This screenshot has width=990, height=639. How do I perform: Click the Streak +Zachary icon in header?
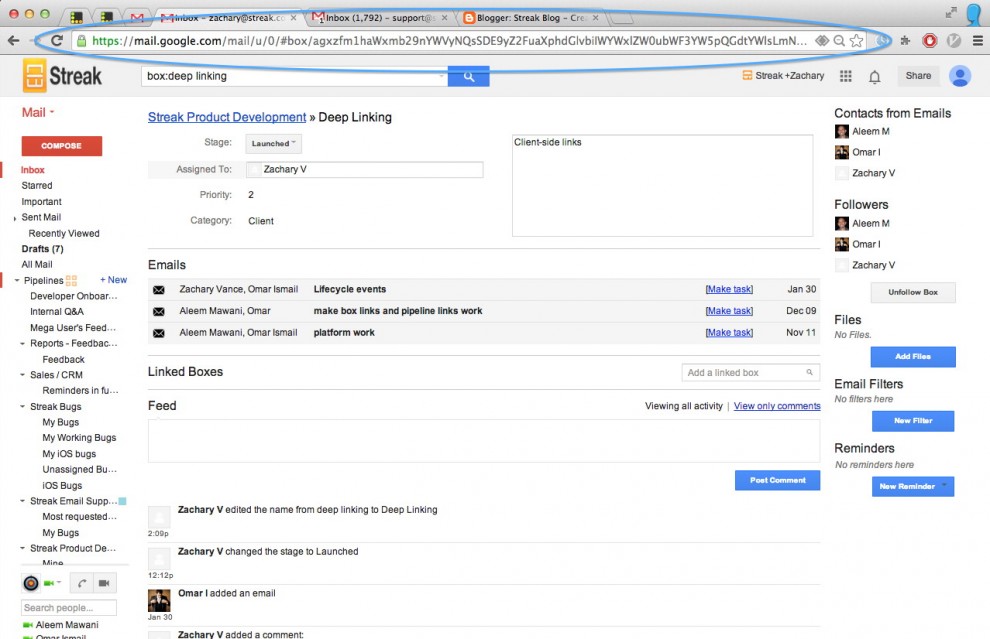(x=747, y=75)
